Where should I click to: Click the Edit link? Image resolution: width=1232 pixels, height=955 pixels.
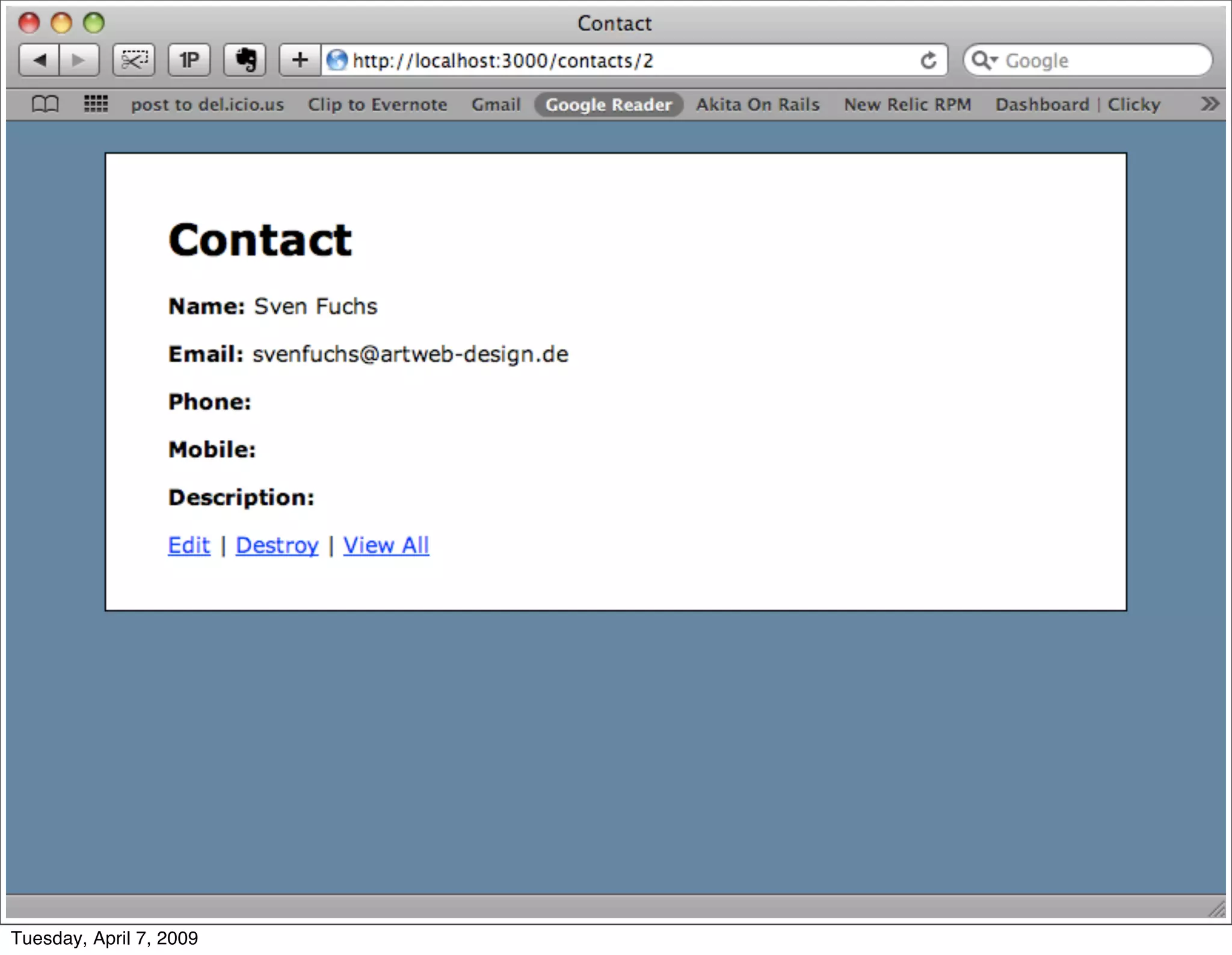coord(189,545)
